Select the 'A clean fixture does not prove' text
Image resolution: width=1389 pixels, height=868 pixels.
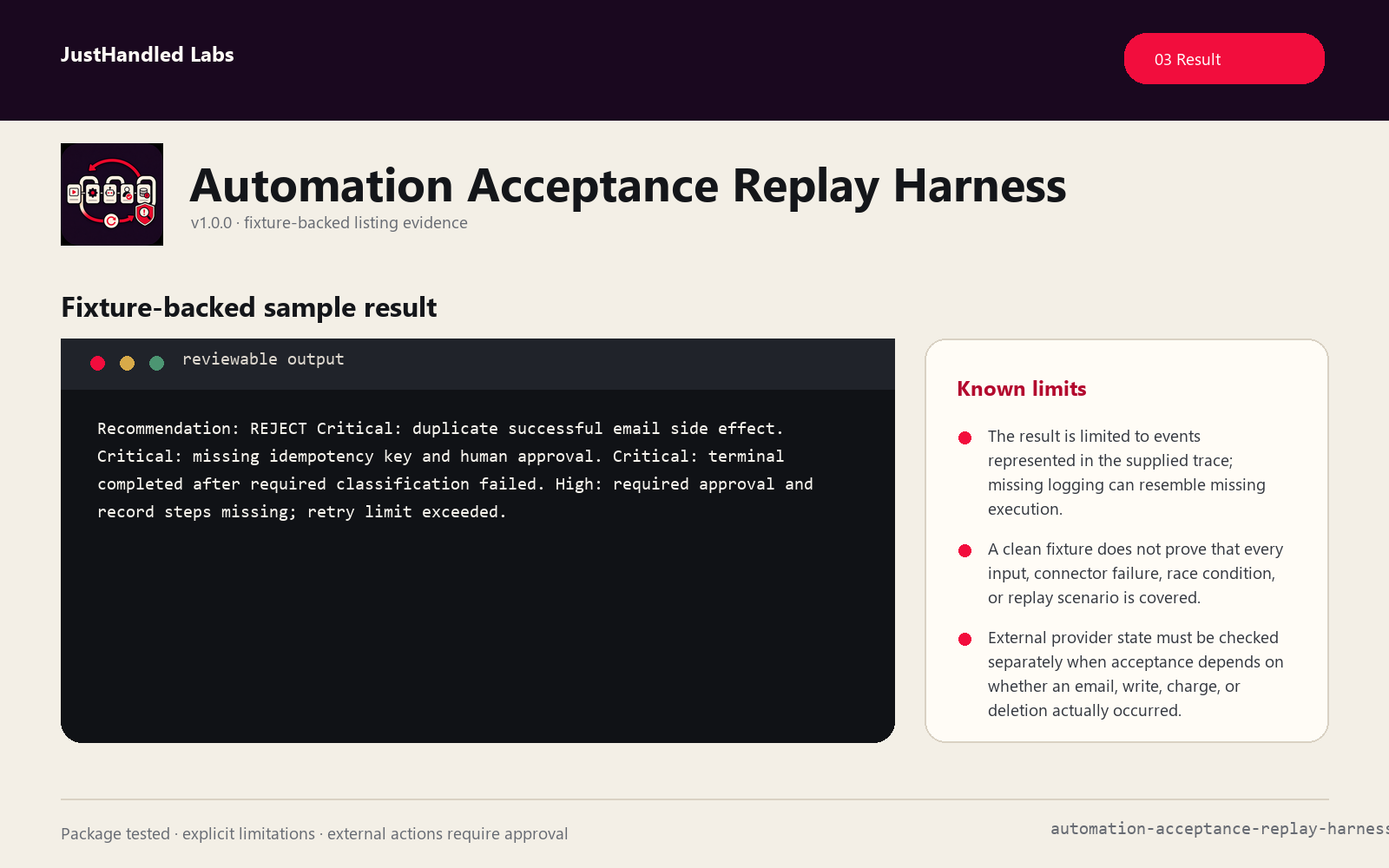1136,574
